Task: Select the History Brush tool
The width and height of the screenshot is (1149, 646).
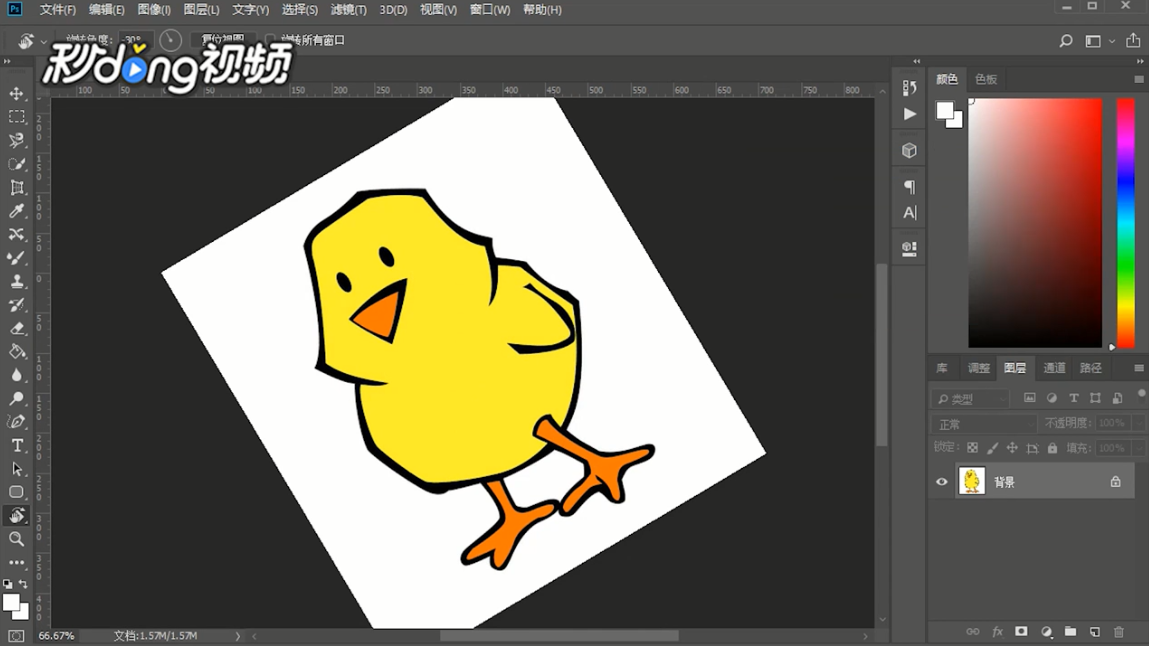Action: click(17, 305)
